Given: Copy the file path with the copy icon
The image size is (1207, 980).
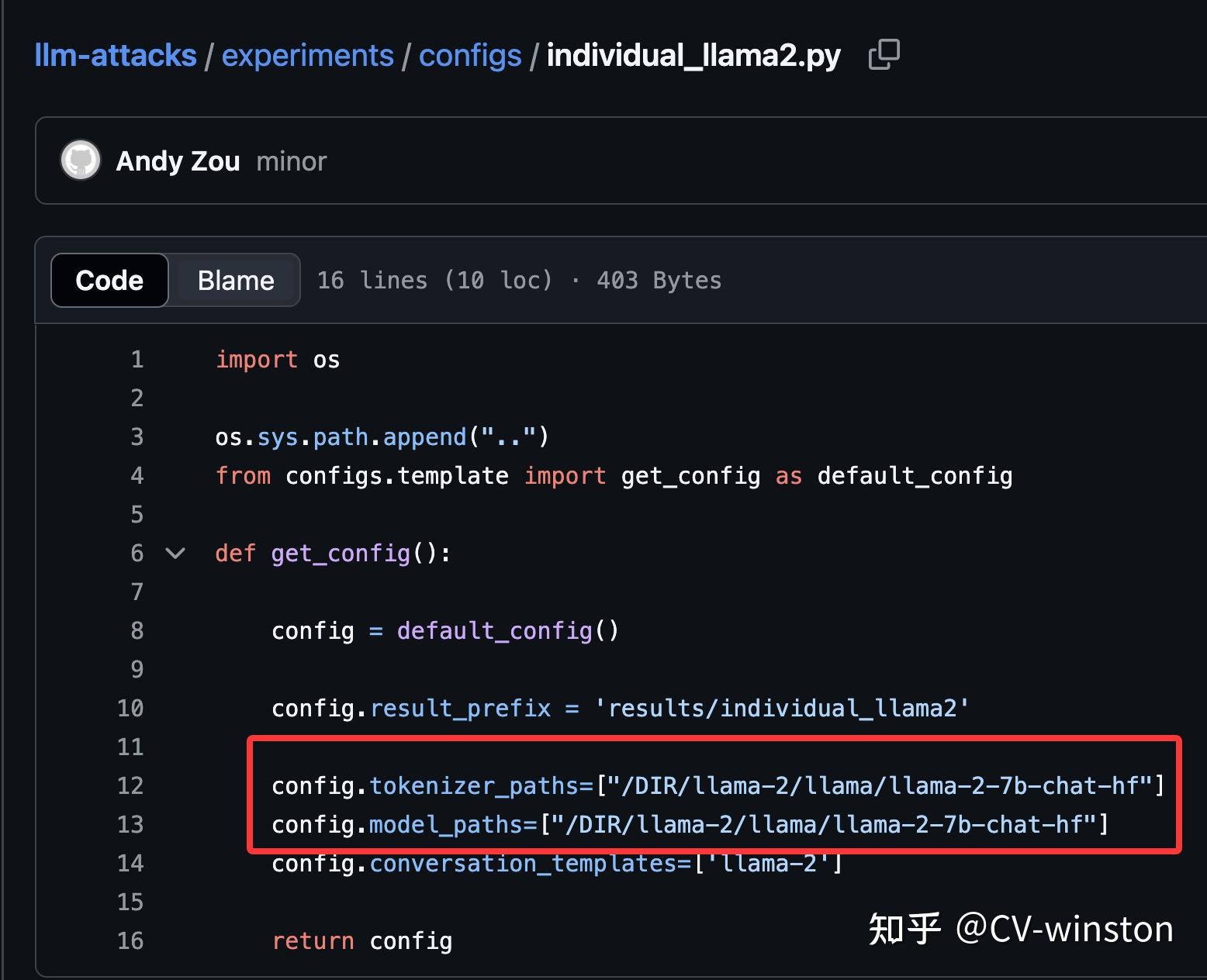Looking at the screenshot, I should coord(884,55).
